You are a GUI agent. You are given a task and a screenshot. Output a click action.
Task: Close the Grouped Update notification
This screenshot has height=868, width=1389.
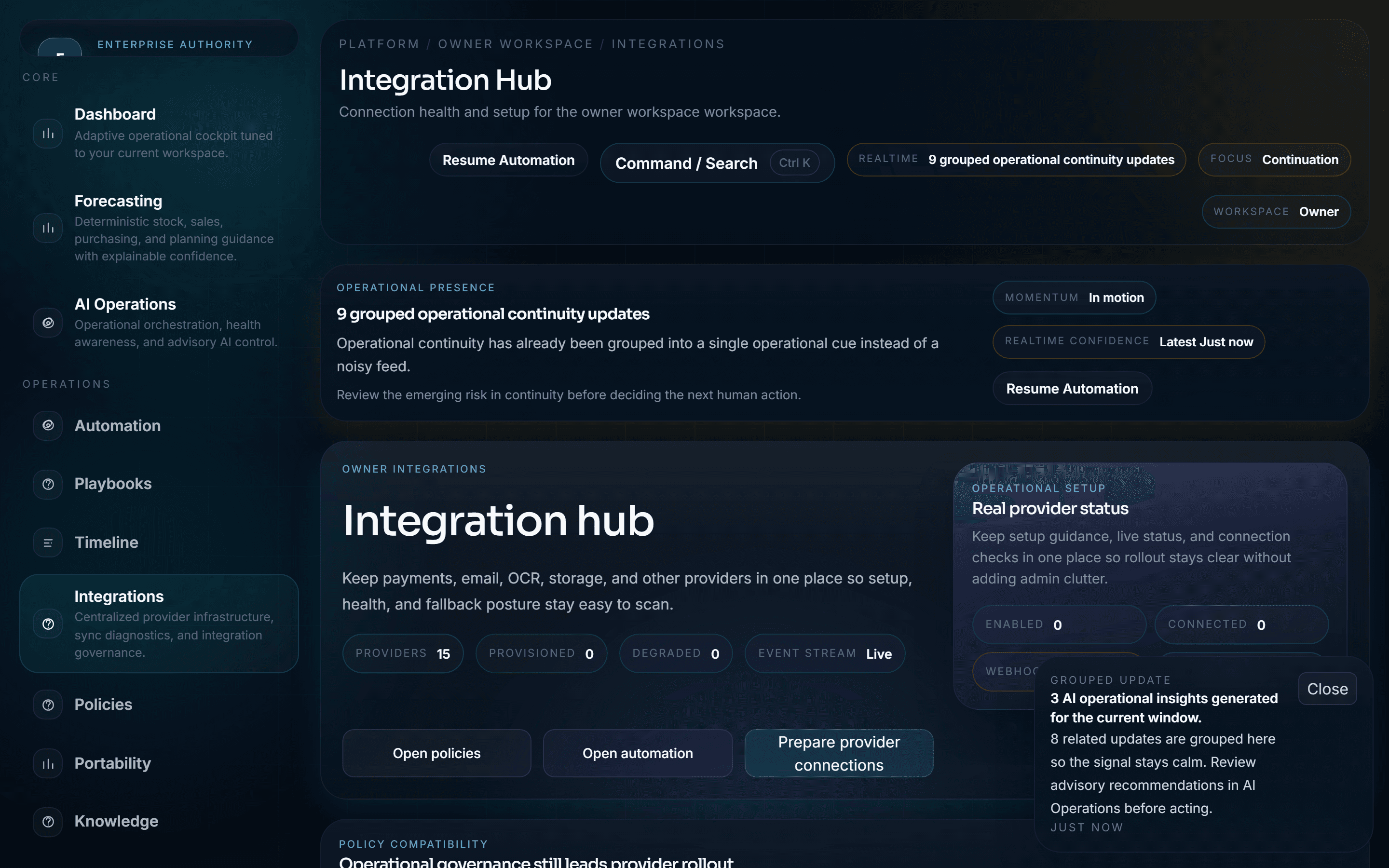click(1327, 689)
